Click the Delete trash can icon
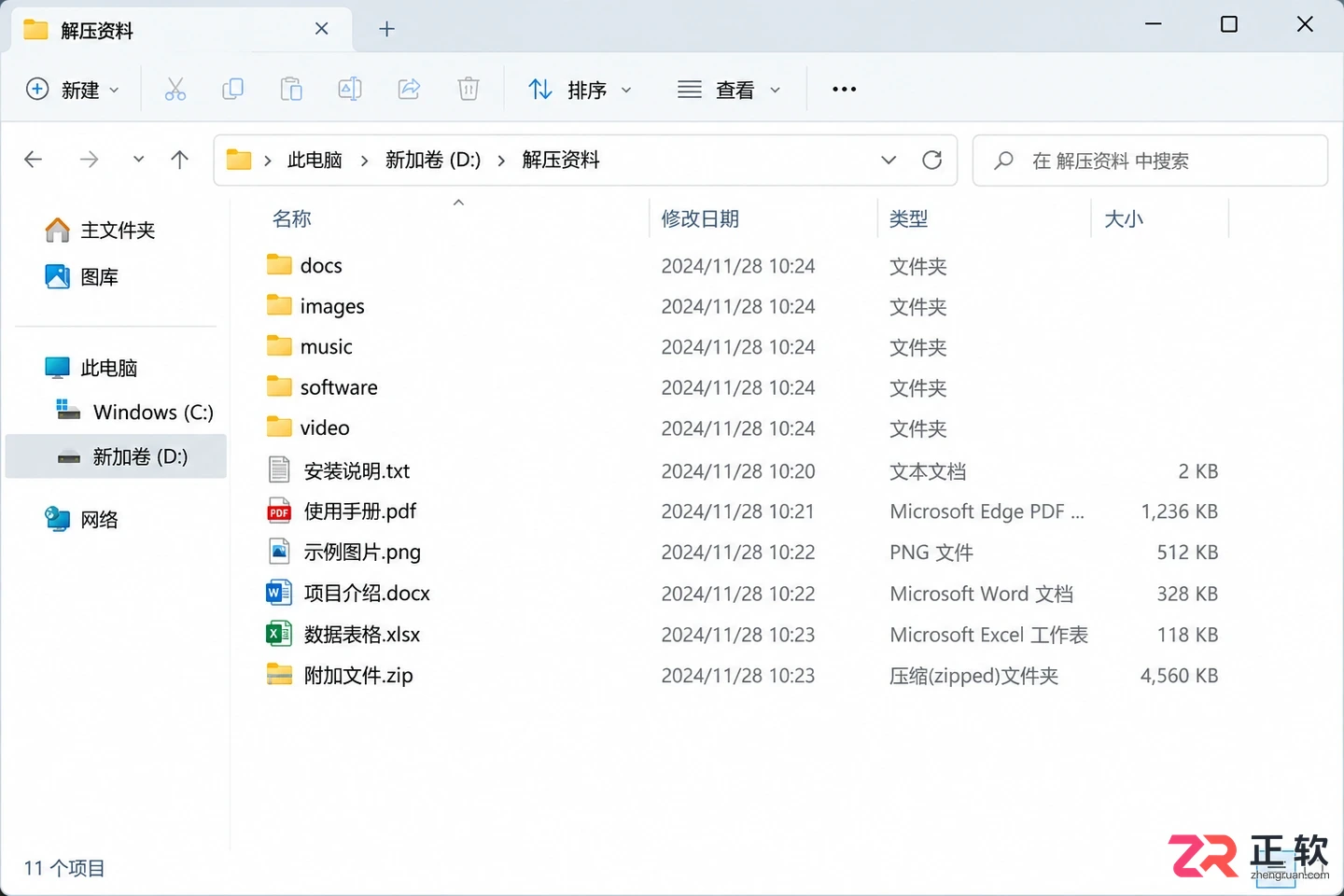The image size is (1344, 896). (x=469, y=90)
